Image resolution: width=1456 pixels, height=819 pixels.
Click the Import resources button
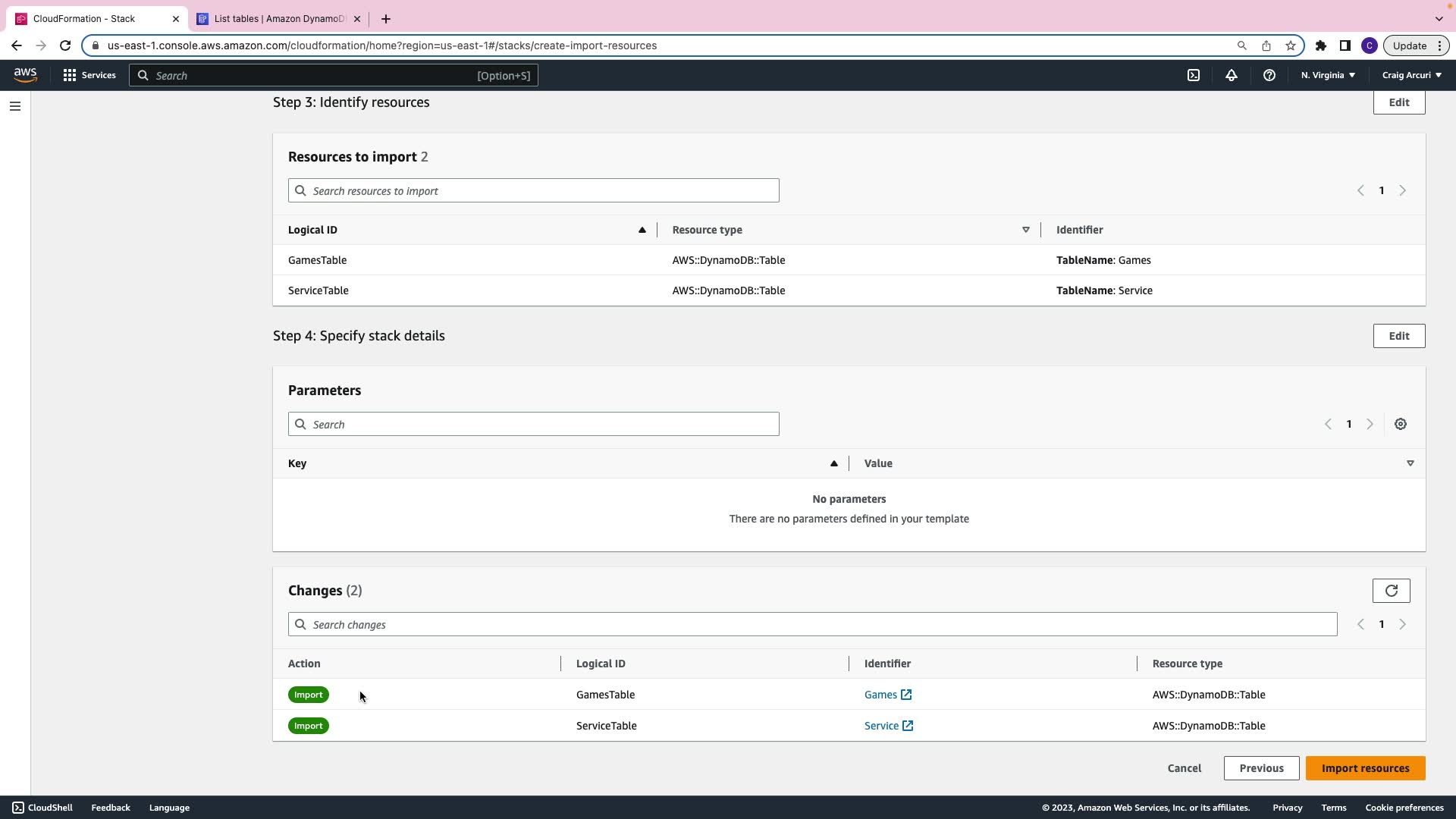(1365, 768)
